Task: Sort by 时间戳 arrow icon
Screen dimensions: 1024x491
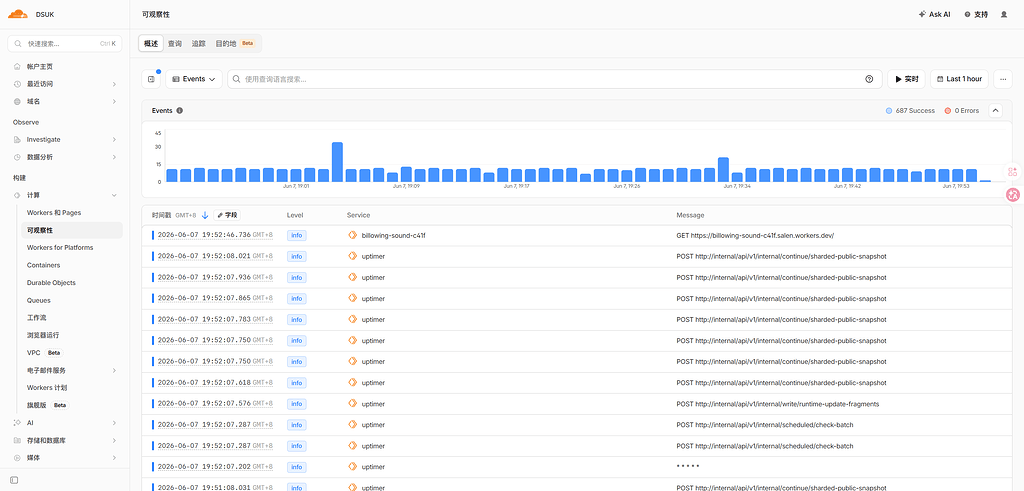Action: [x=204, y=215]
